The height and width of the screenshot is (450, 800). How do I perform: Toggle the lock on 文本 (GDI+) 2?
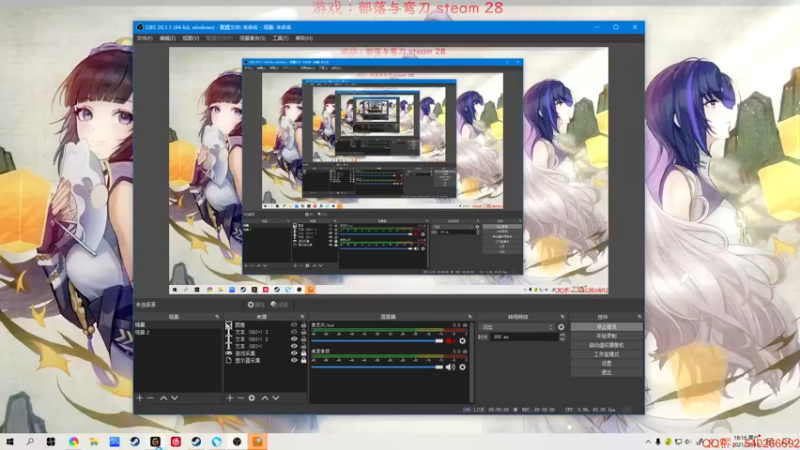coord(303,339)
